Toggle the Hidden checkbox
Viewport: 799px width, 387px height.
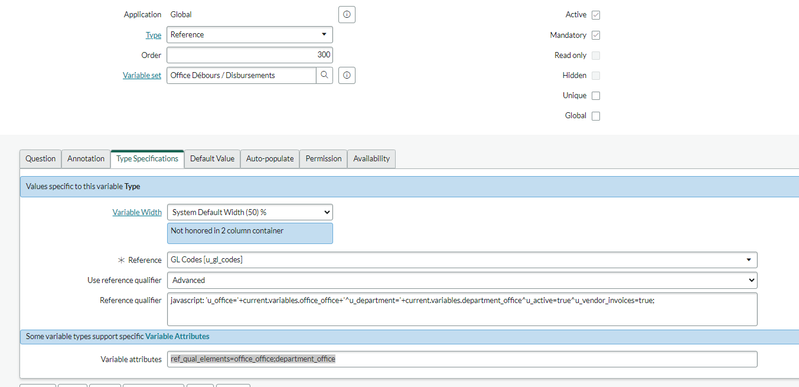[596, 75]
